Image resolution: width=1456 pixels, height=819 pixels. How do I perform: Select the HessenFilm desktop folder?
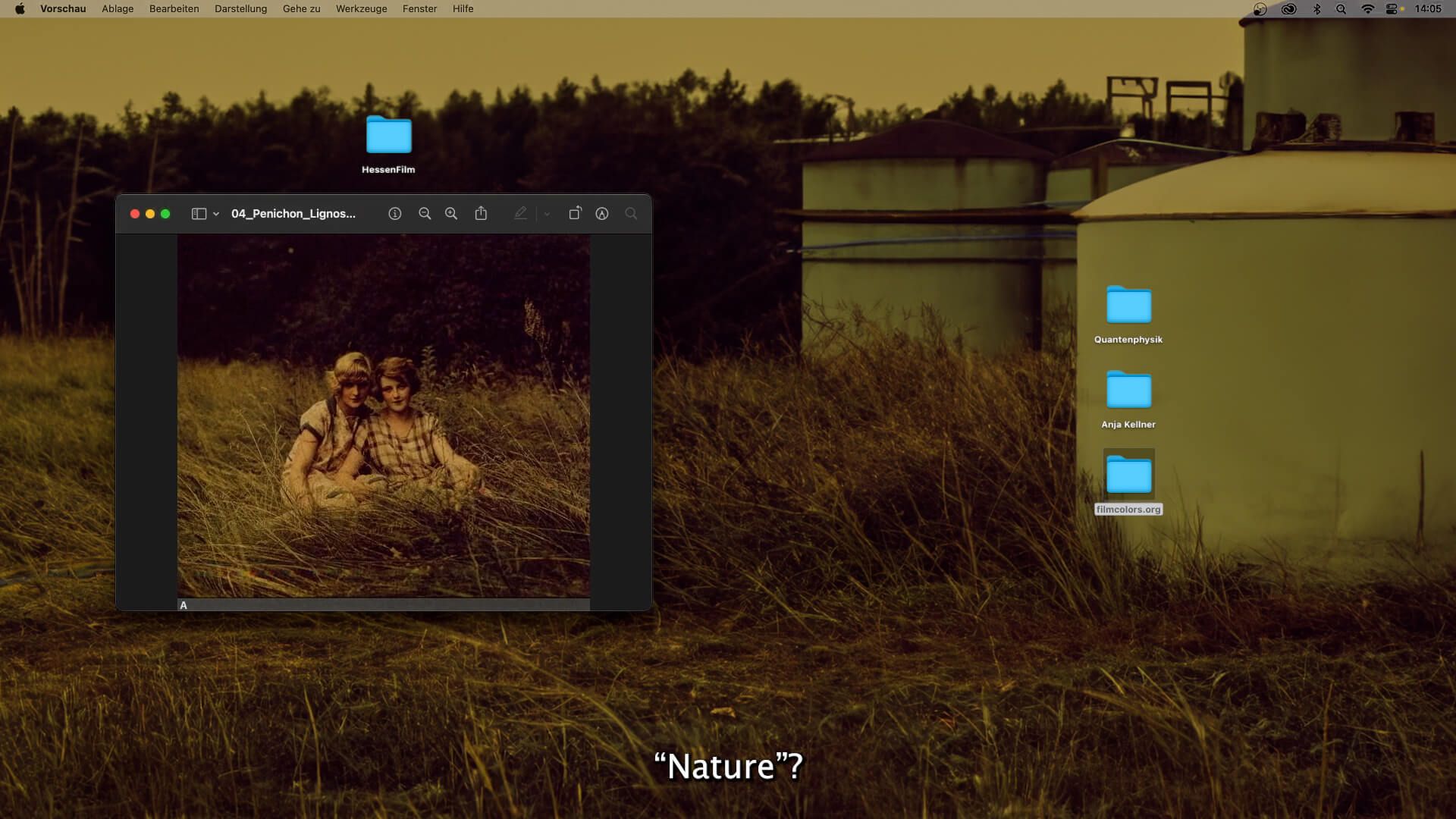(389, 135)
